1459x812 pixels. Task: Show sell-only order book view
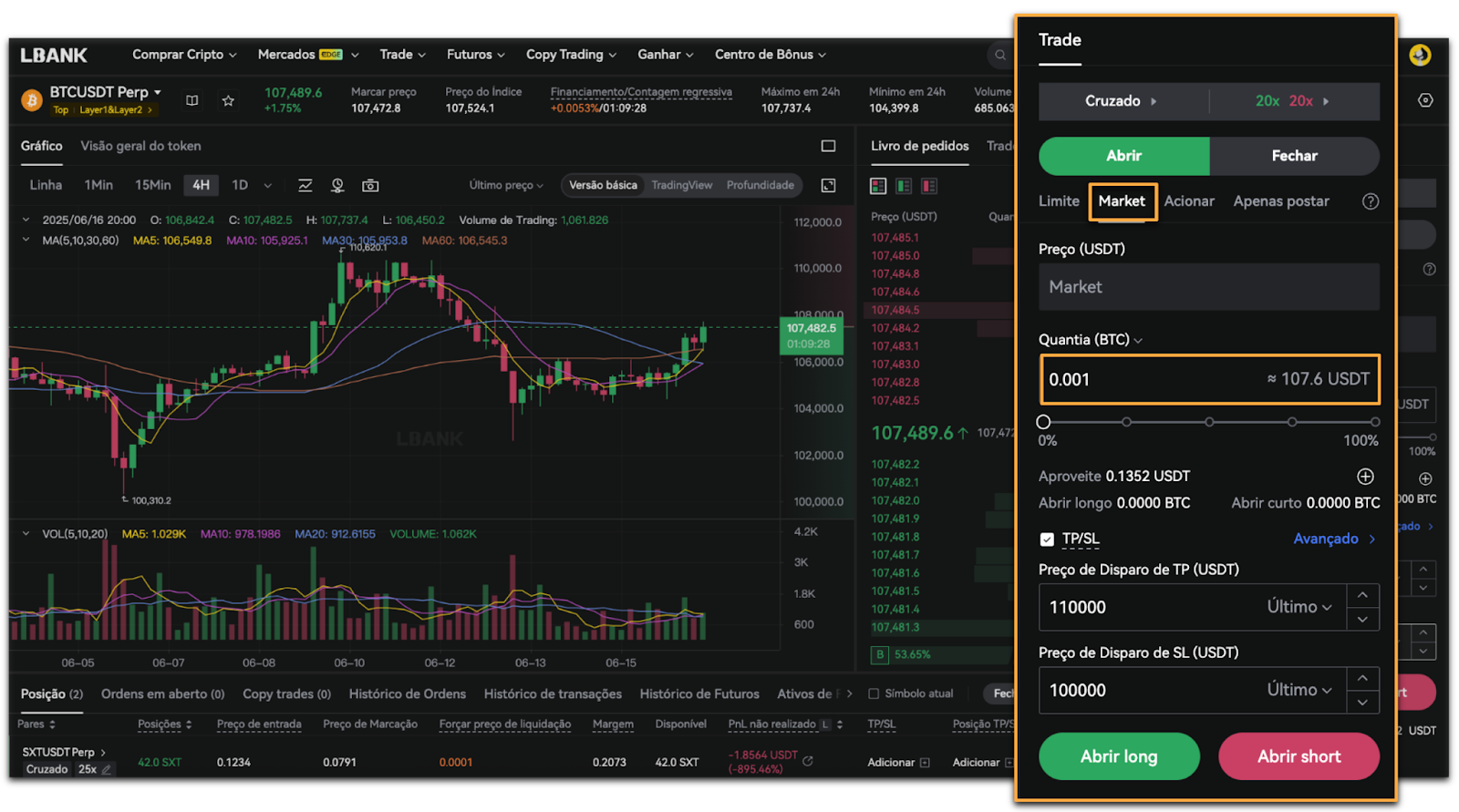click(x=929, y=186)
